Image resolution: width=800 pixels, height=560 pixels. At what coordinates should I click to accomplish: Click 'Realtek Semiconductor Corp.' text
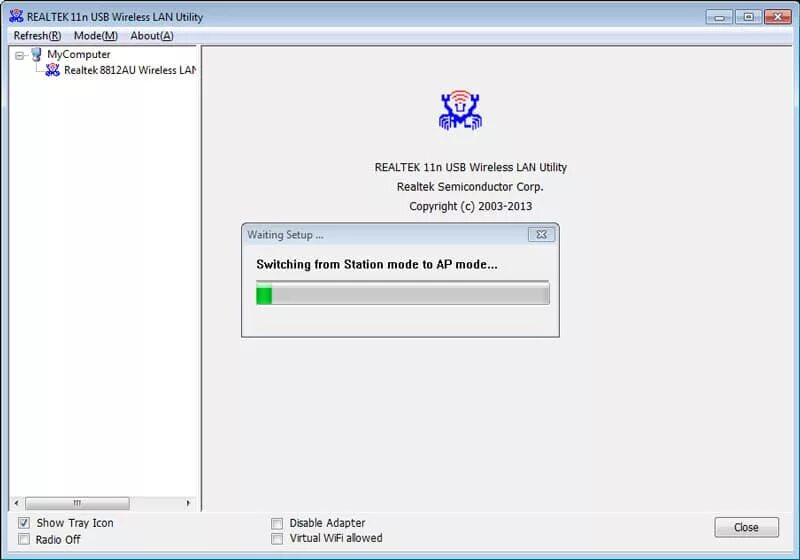point(470,187)
